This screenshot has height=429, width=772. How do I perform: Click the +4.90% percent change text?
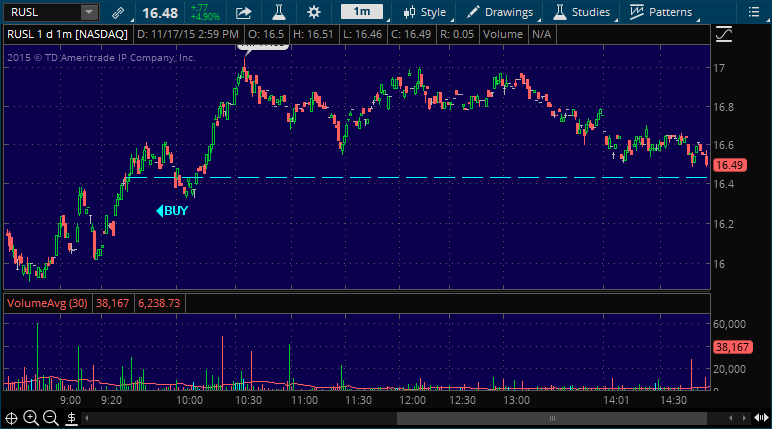pyautogui.click(x=205, y=17)
